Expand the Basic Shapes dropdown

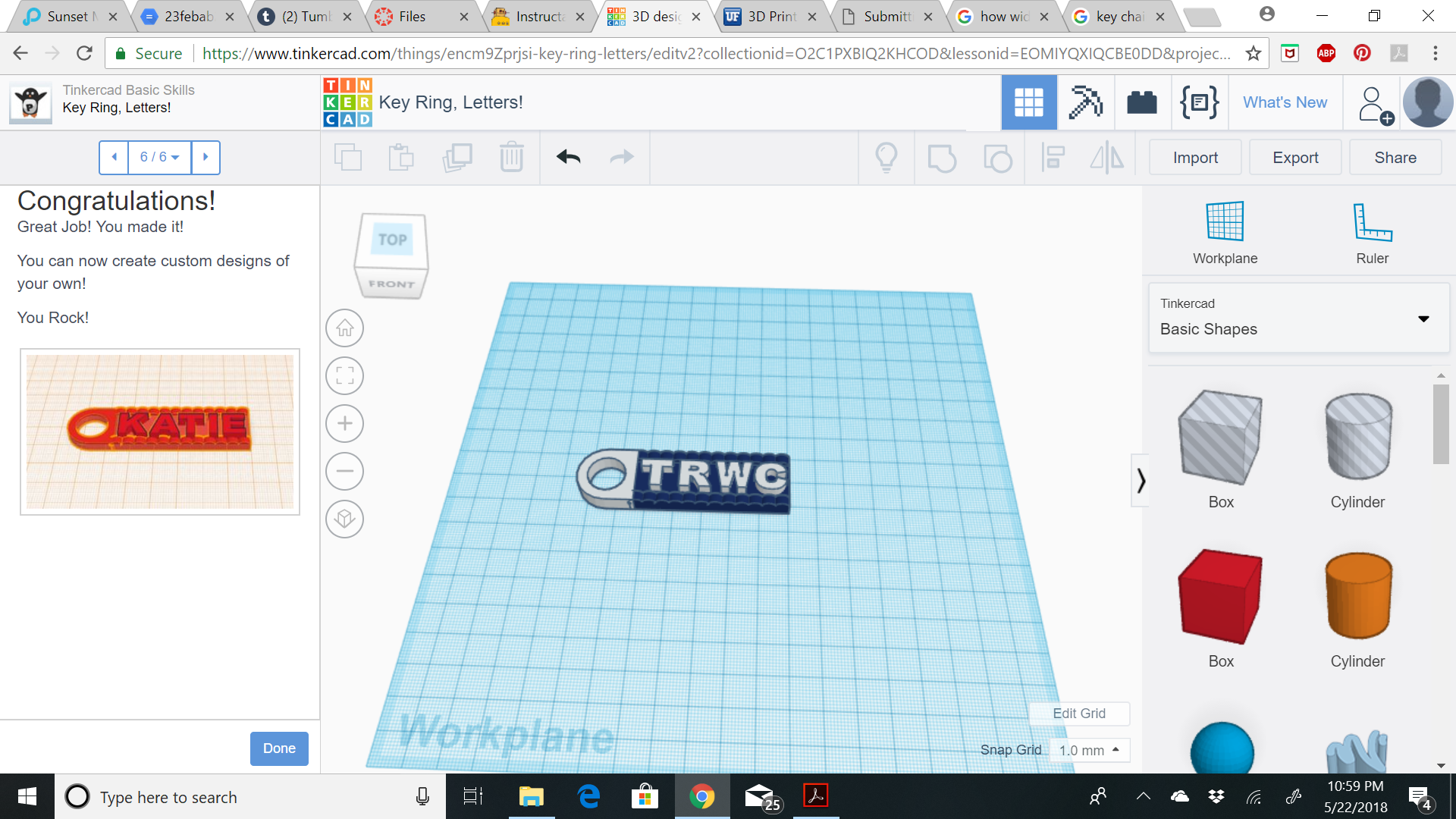point(1423,318)
